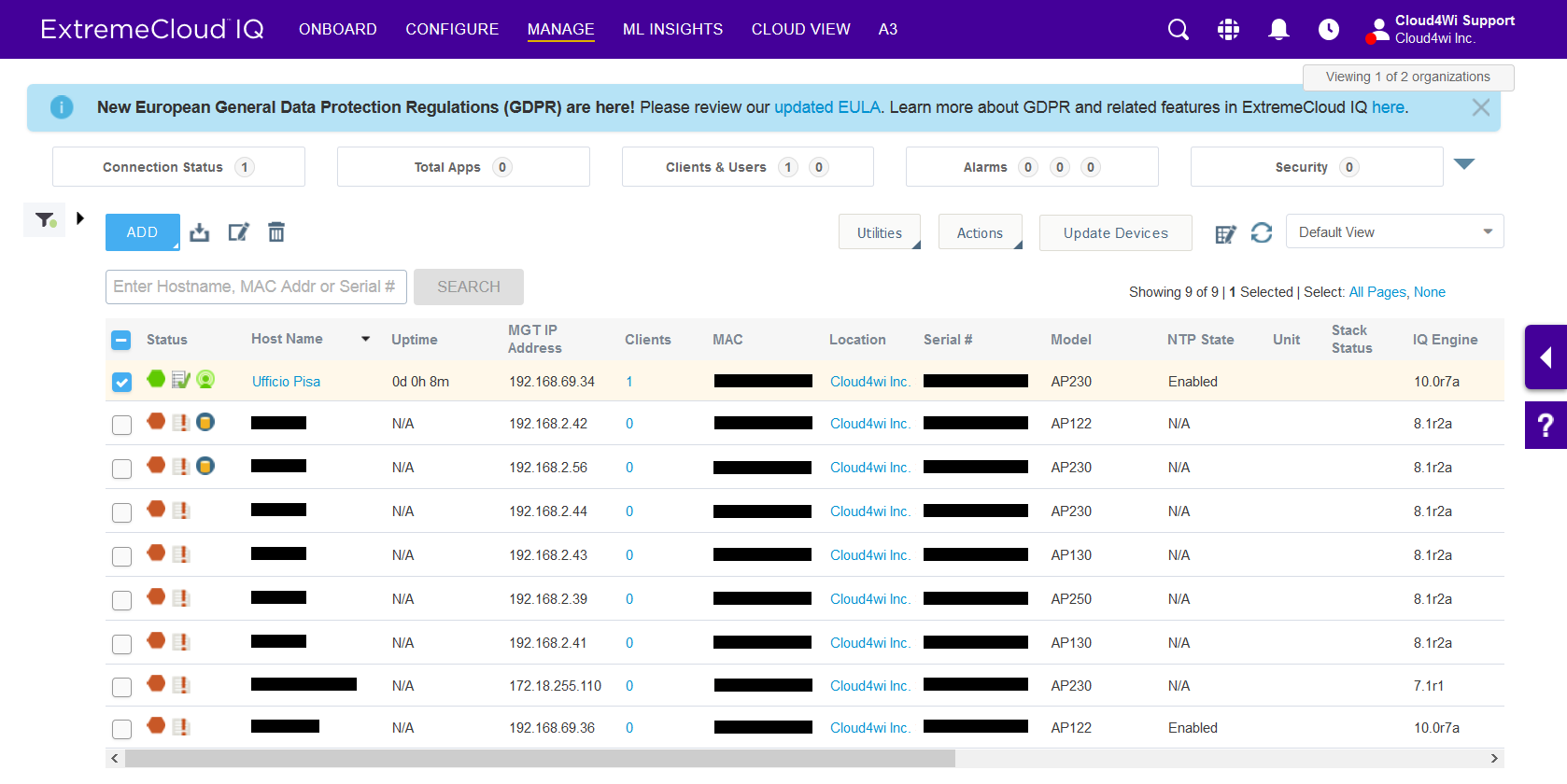Image resolution: width=1567 pixels, height=784 pixels.
Task: Click the round badge icon in 192.168.2.42 row
Action: coord(205,422)
